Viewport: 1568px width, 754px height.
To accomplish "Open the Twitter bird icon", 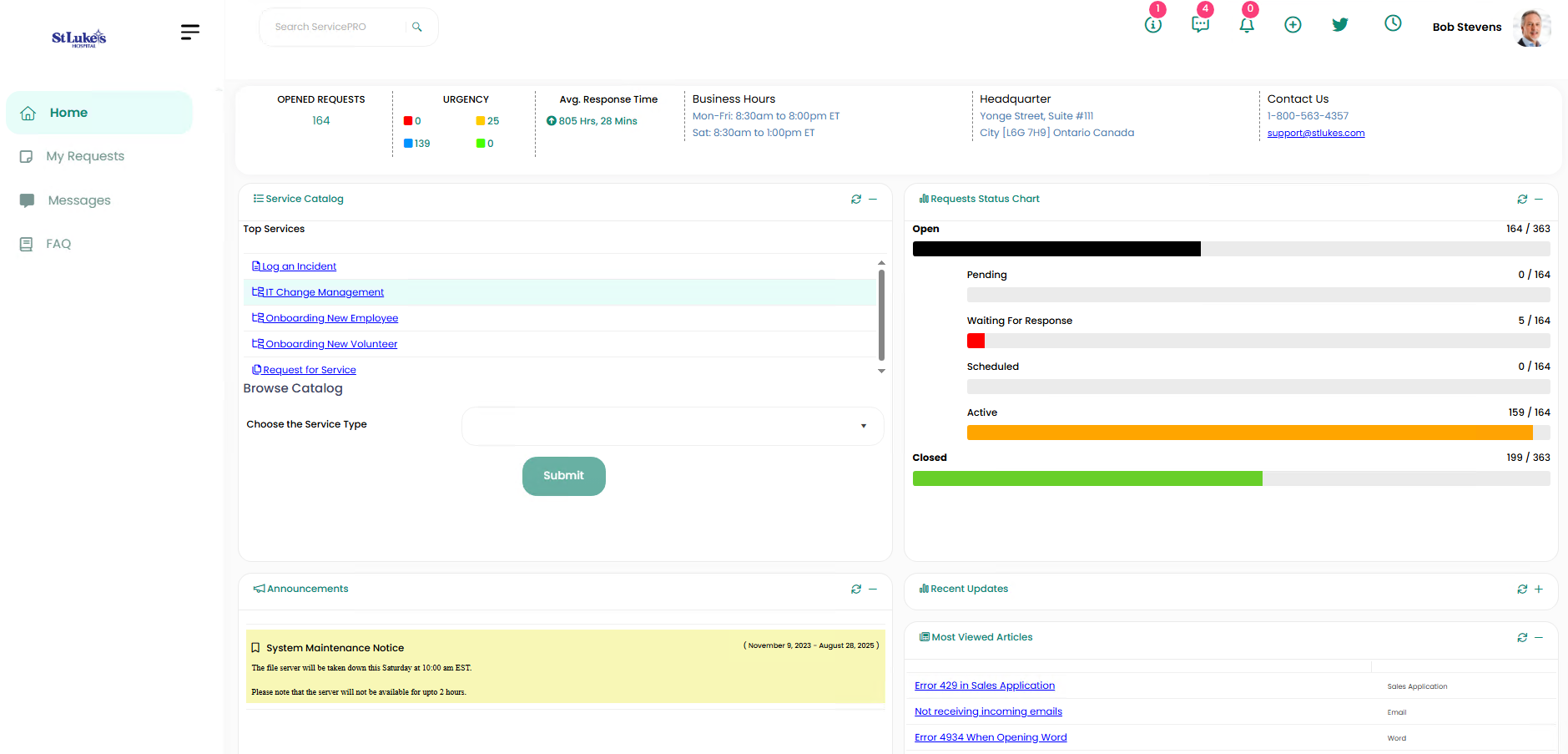I will coord(1340,25).
